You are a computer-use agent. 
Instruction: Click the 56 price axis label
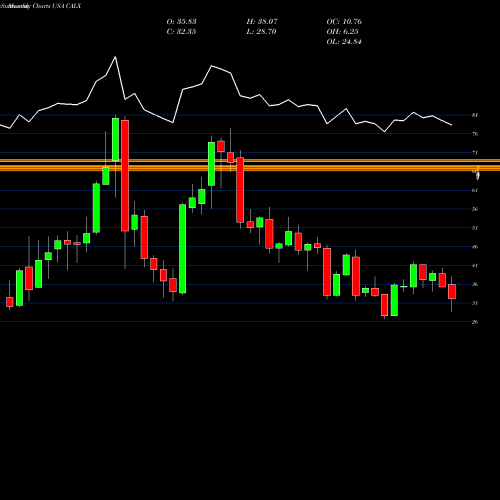(x=475, y=209)
